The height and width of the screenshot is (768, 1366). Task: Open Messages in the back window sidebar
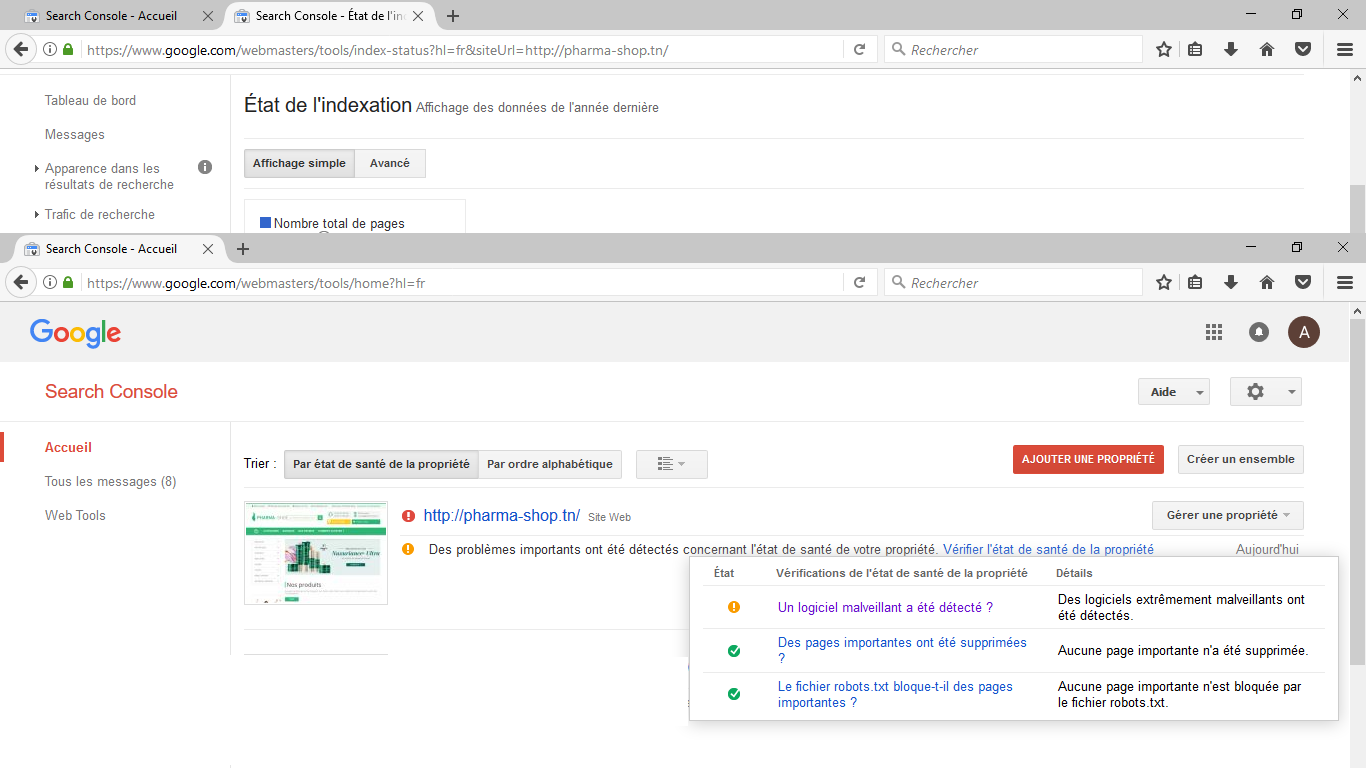coord(74,134)
